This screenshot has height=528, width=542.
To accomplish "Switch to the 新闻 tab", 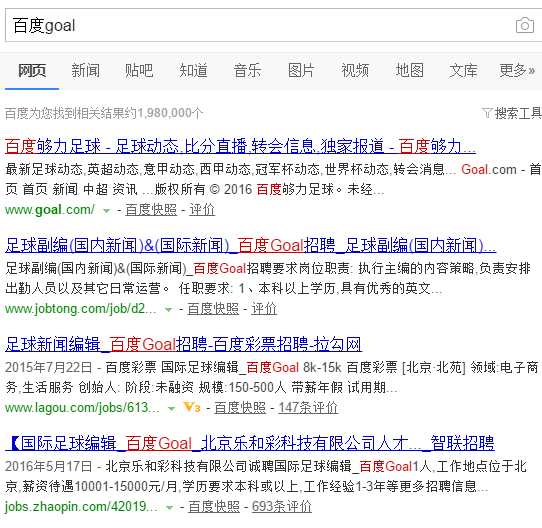I will point(85,71).
